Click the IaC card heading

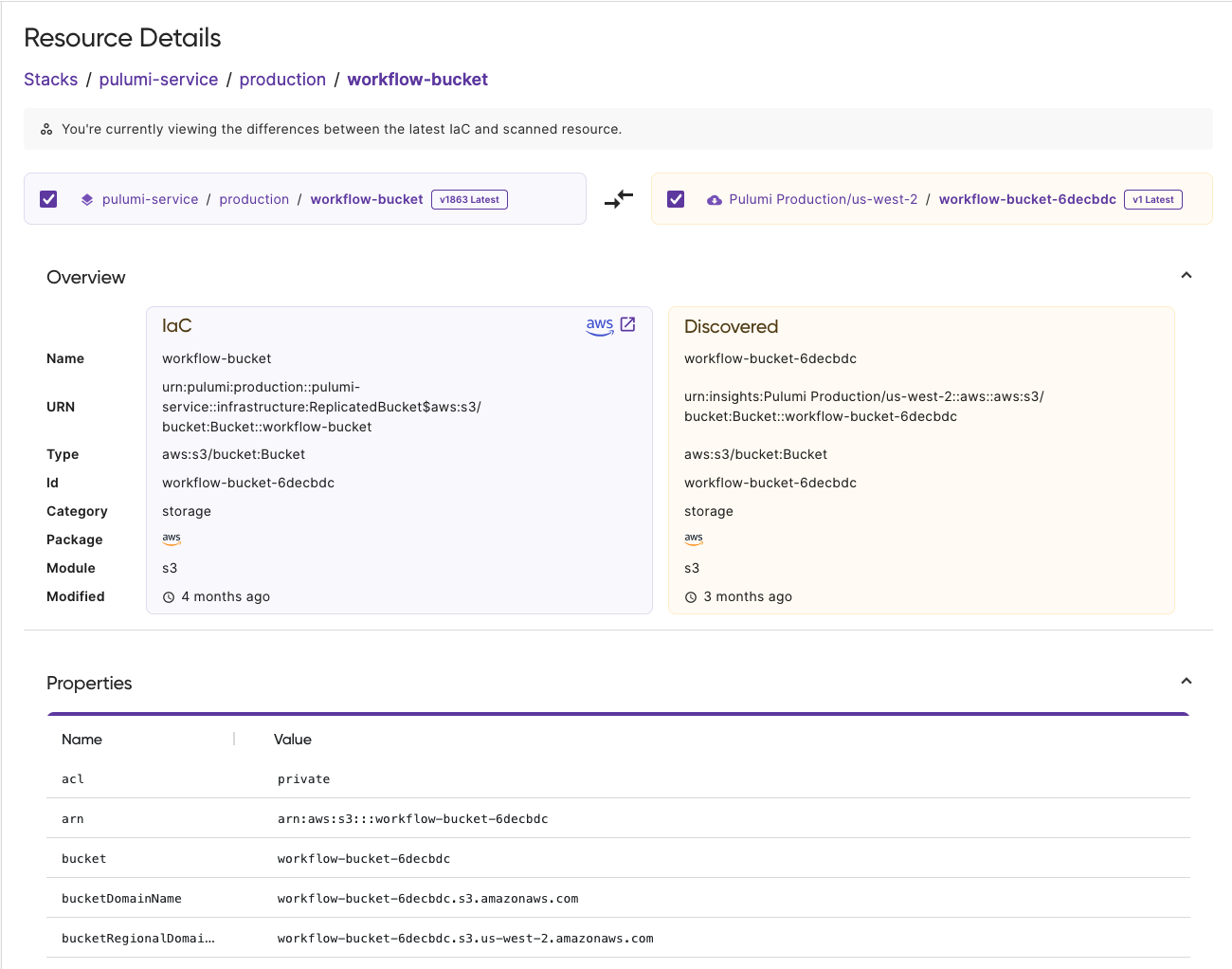pos(177,326)
